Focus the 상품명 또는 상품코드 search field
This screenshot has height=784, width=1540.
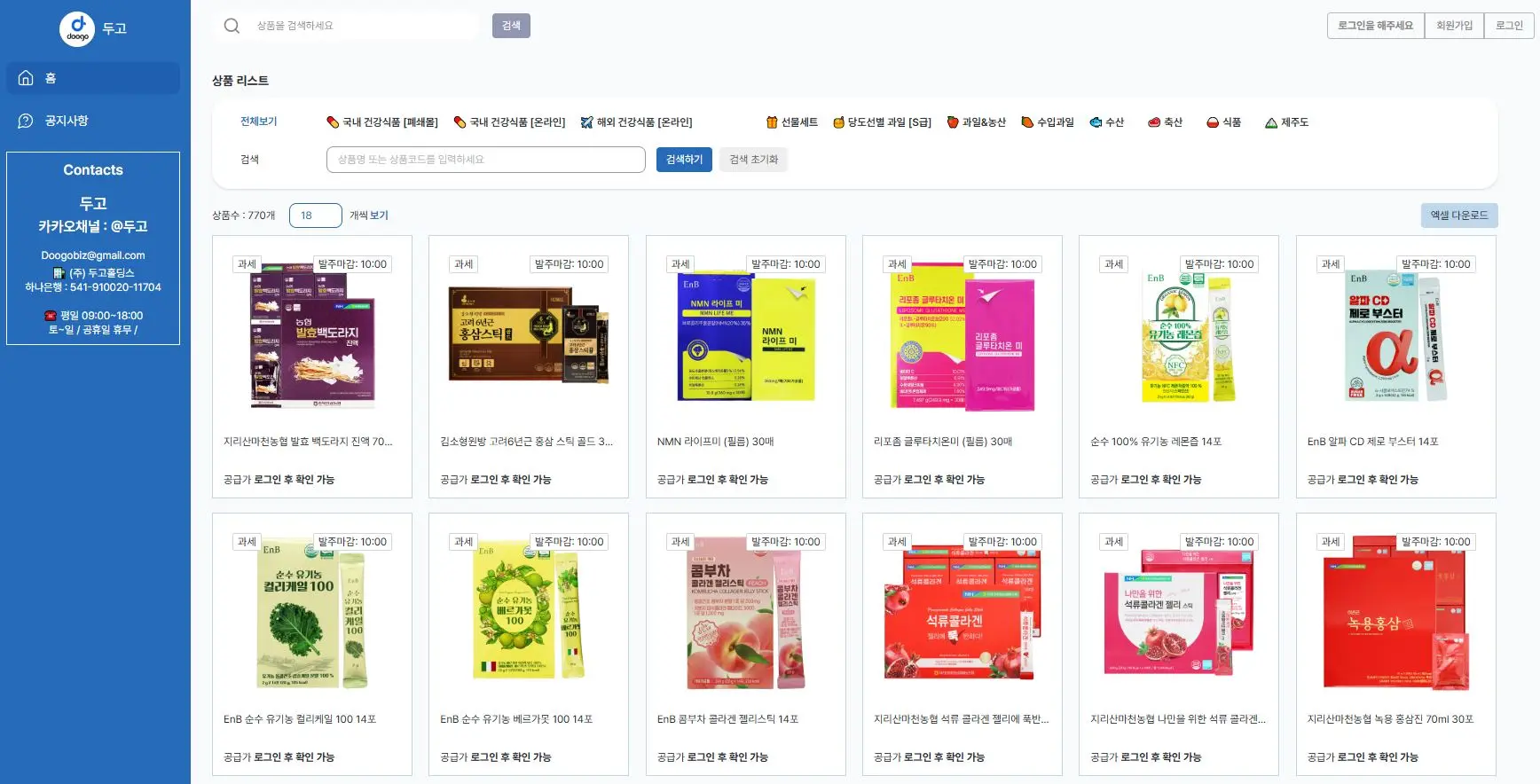486,160
